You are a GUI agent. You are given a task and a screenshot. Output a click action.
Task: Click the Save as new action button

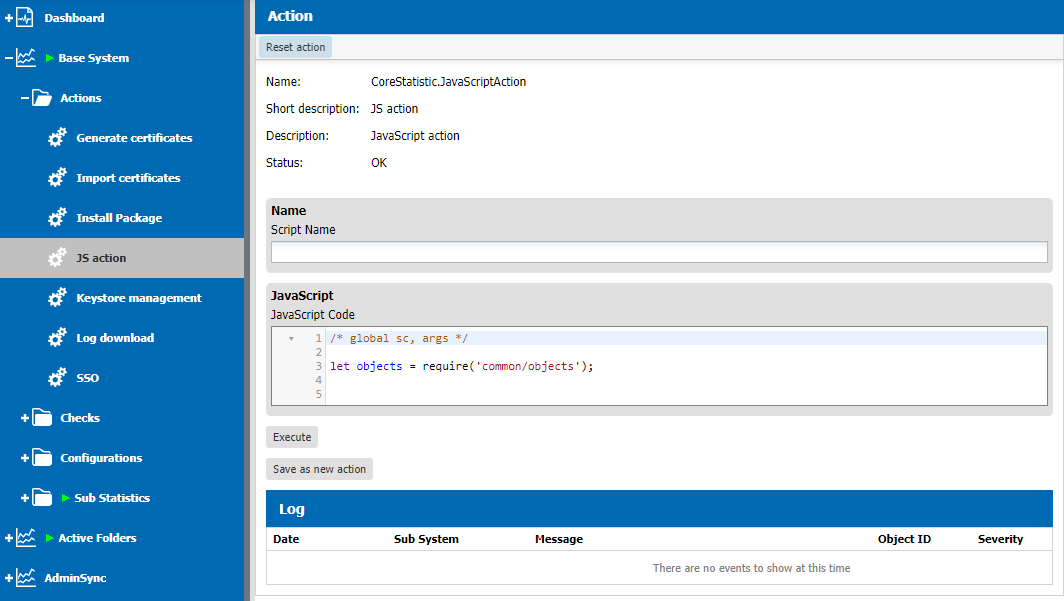point(319,469)
